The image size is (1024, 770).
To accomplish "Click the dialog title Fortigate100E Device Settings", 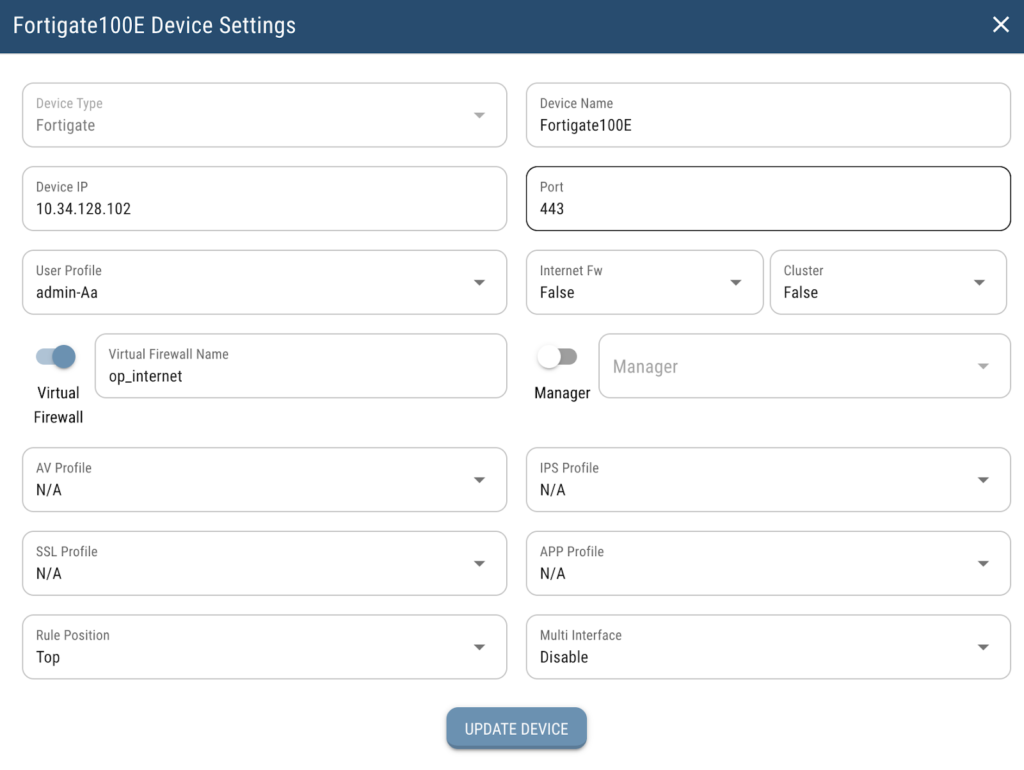I will click(154, 25).
